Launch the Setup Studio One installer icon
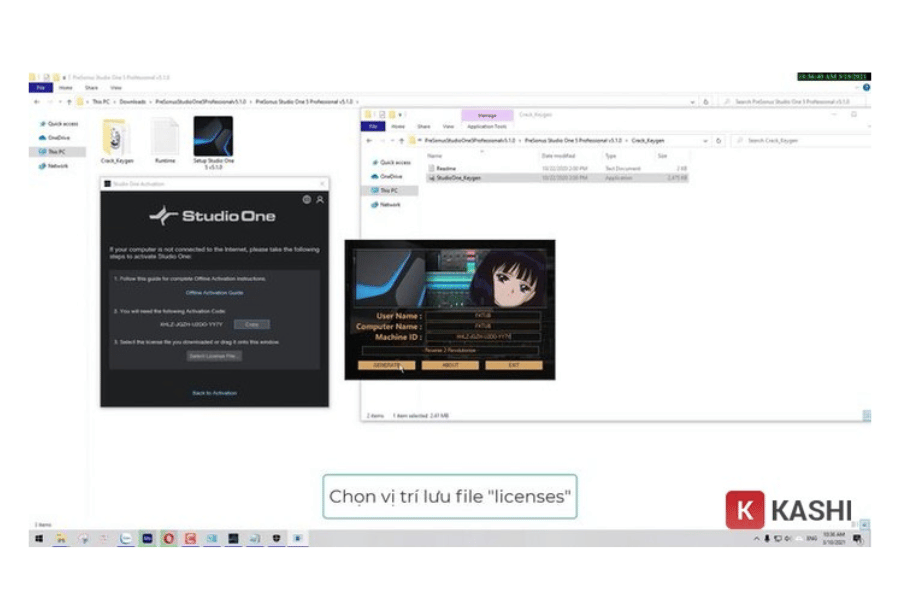 213,137
